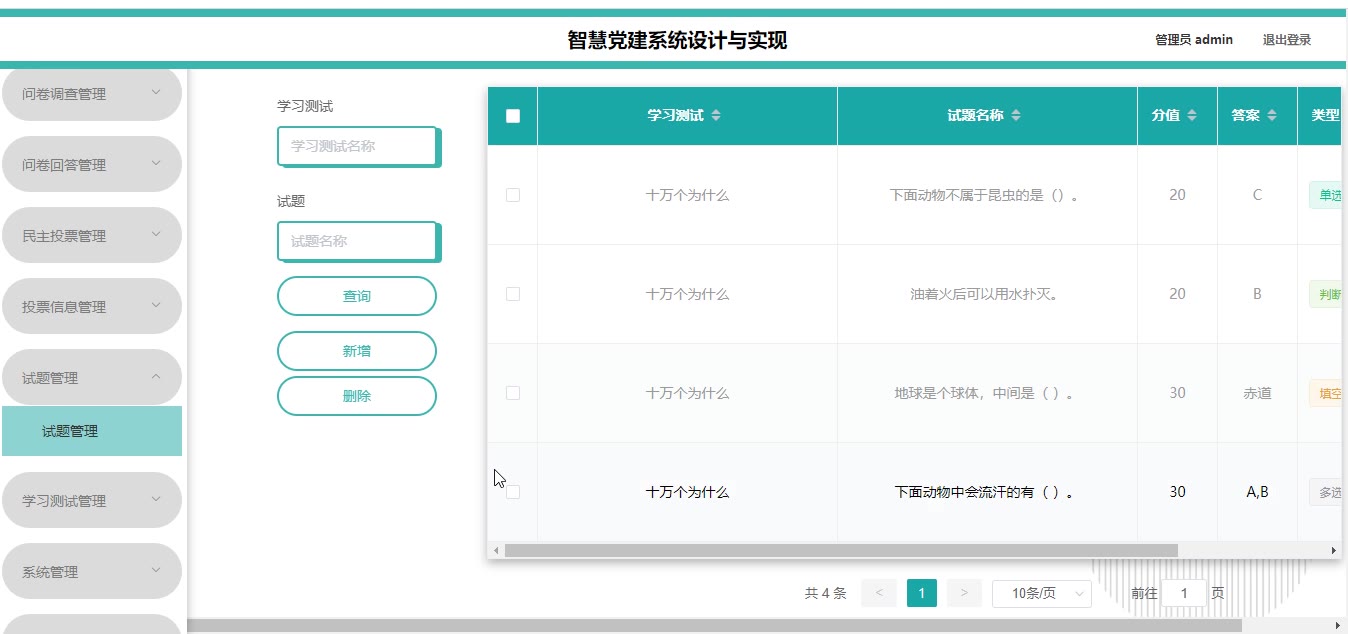Screen dimensions: 1348x634
Task: Go to previous page arrow
Action: 878,593
